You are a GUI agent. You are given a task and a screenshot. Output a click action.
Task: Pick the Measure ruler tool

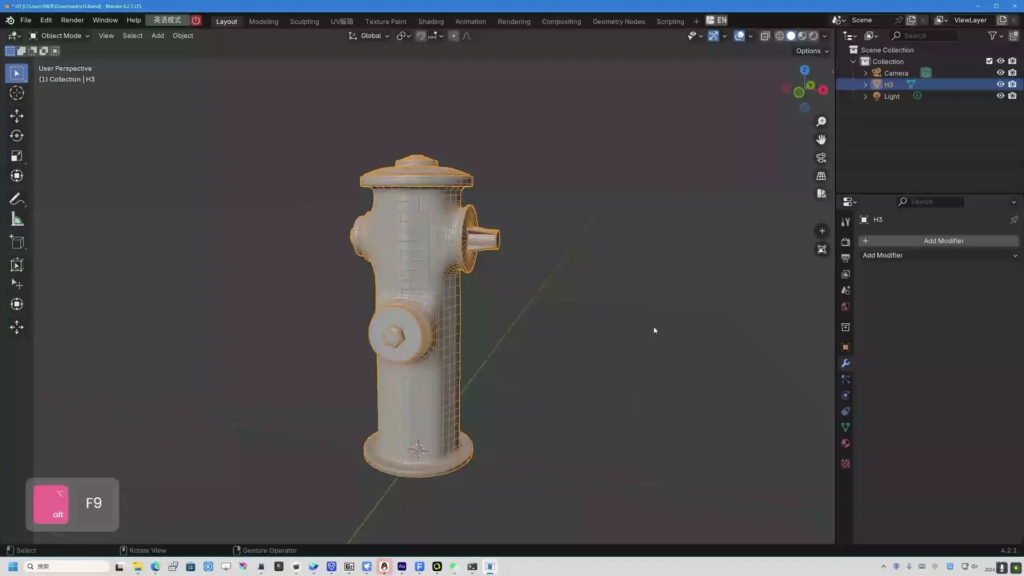17,219
